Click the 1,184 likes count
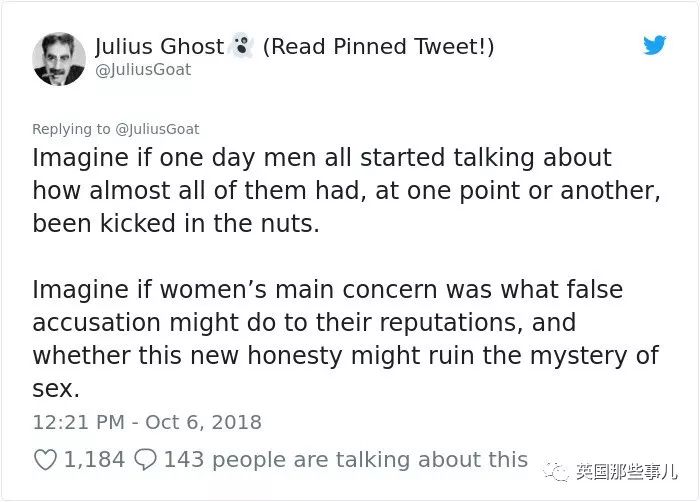Screen dimensions: 700x502 94,460
